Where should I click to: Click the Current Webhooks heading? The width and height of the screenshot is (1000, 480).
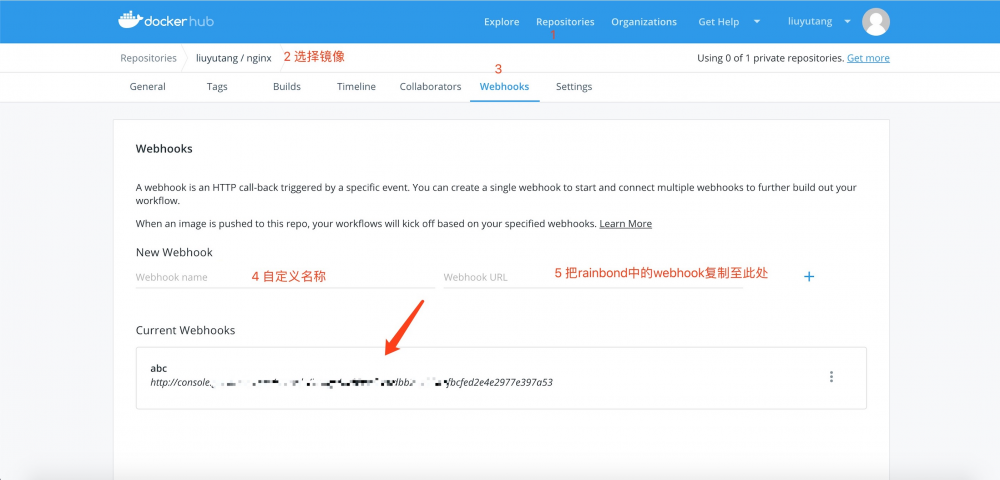pos(186,330)
